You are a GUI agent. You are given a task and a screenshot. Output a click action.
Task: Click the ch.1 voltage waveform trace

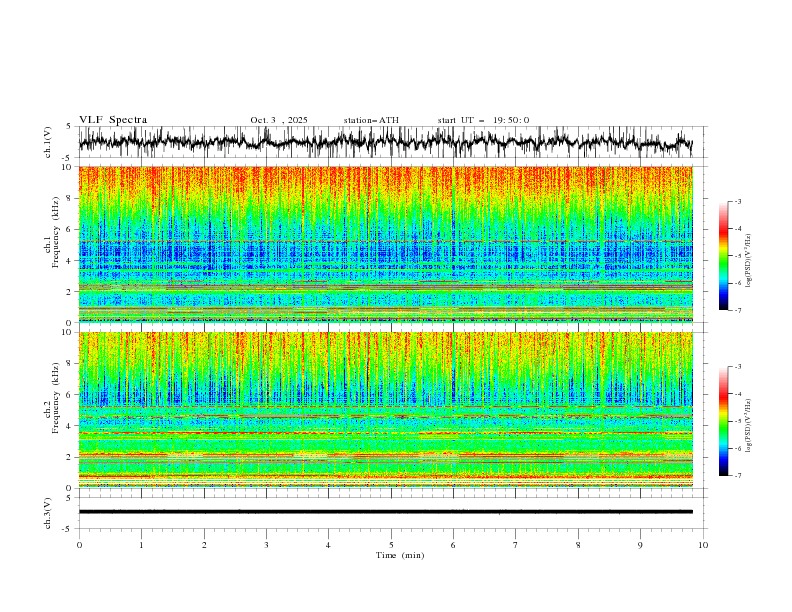pyautogui.click(x=385, y=142)
